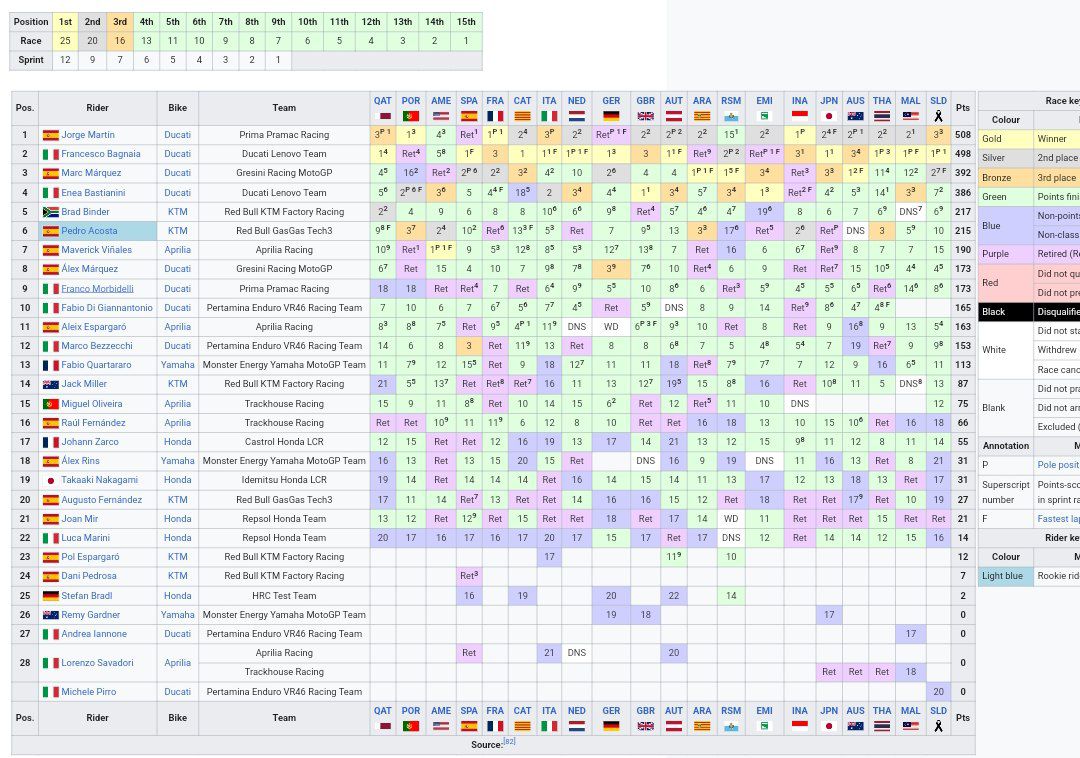The height and width of the screenshot is (758, 1080).
Task: Click the Pertamina Enduro VR46 Racing Team cell in Bezzecchi's row
Action: [x=284, y=346]
